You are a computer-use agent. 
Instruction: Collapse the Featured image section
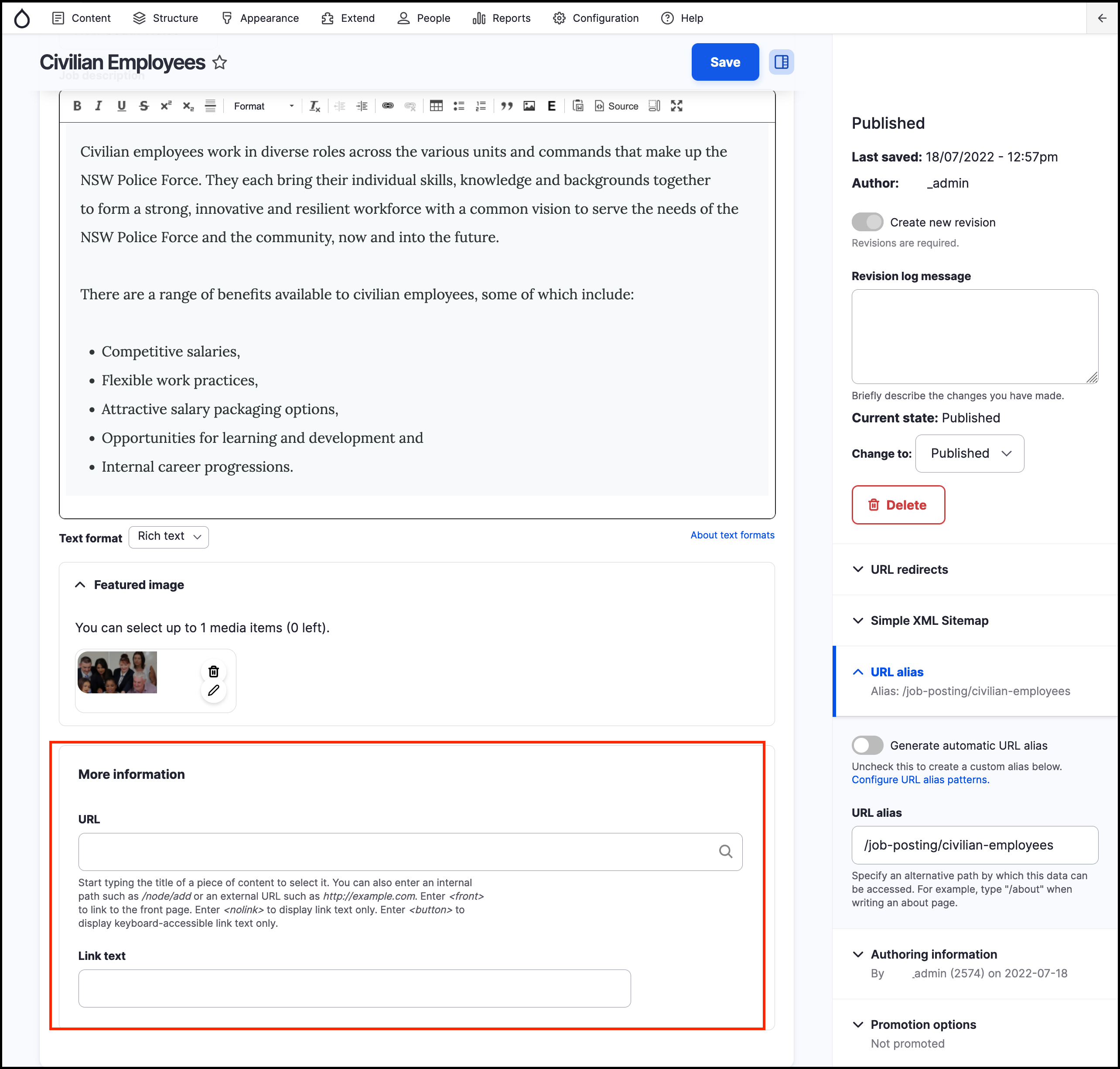[x=130, y=585]
